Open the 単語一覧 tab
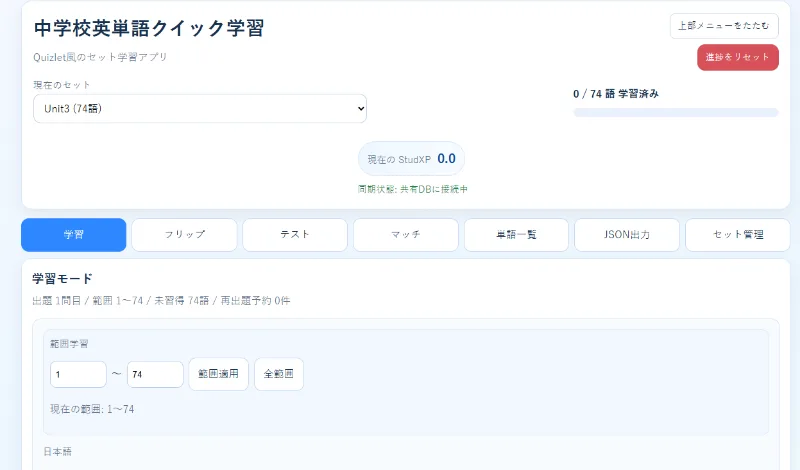Screen dimensions: 800x470 (x=516, y=235)
